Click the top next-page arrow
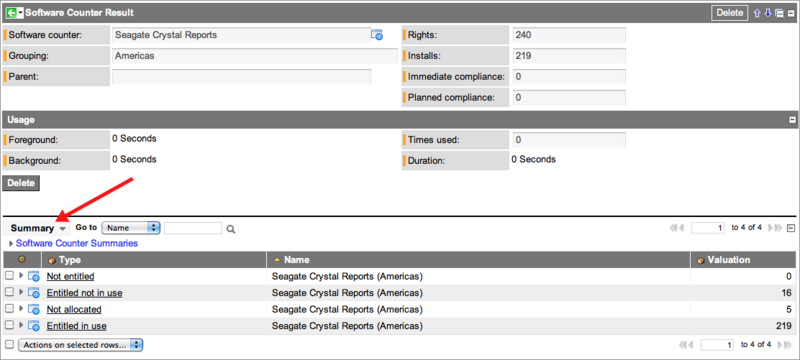 coord(769,228)
